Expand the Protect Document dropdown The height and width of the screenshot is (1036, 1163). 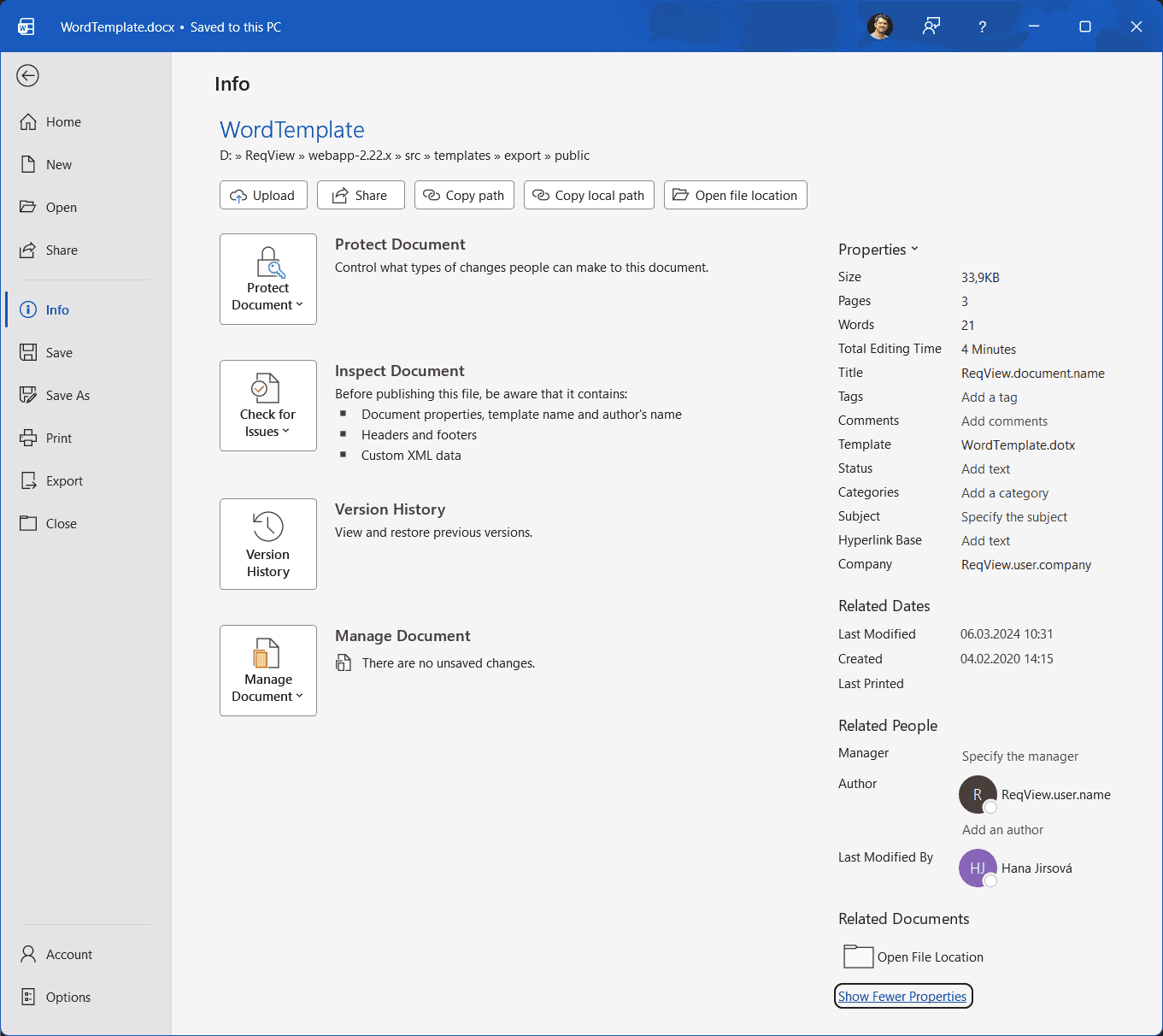coord(268,279)
